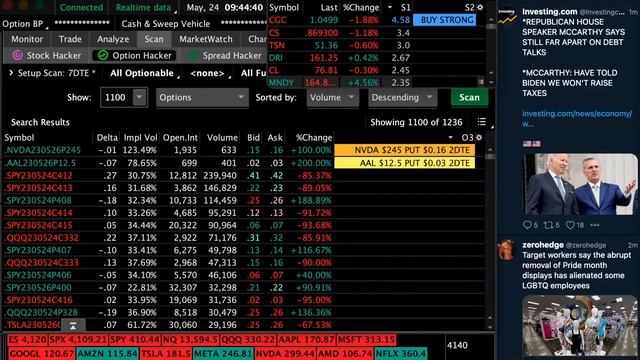Click the ES 4,120 ticker tile

tap(28, 340)
